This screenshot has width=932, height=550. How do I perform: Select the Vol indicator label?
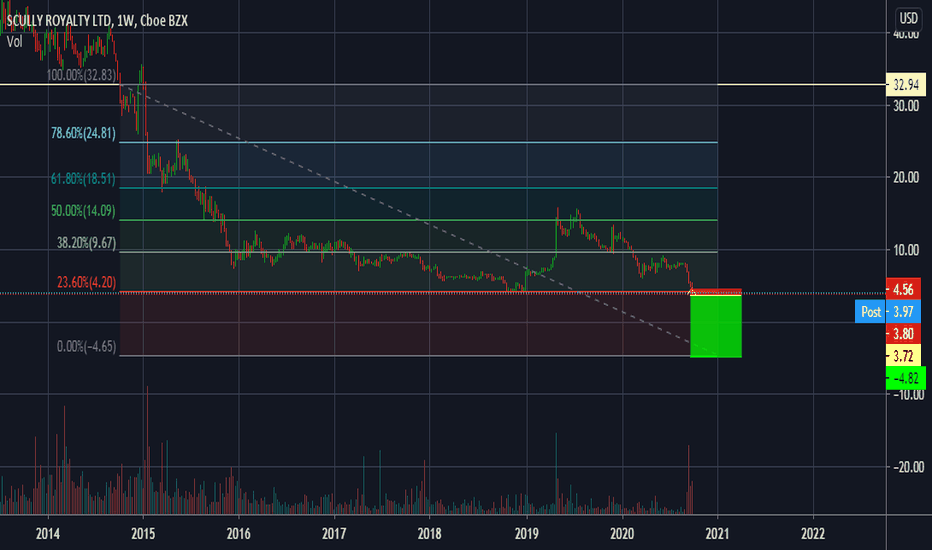click(x=14, y=42)
